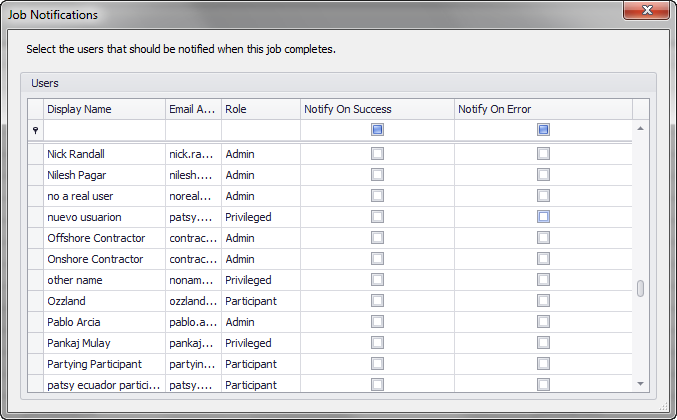Click the nonam... email cell
Screen dimensions: 677x420
point(193,280)
